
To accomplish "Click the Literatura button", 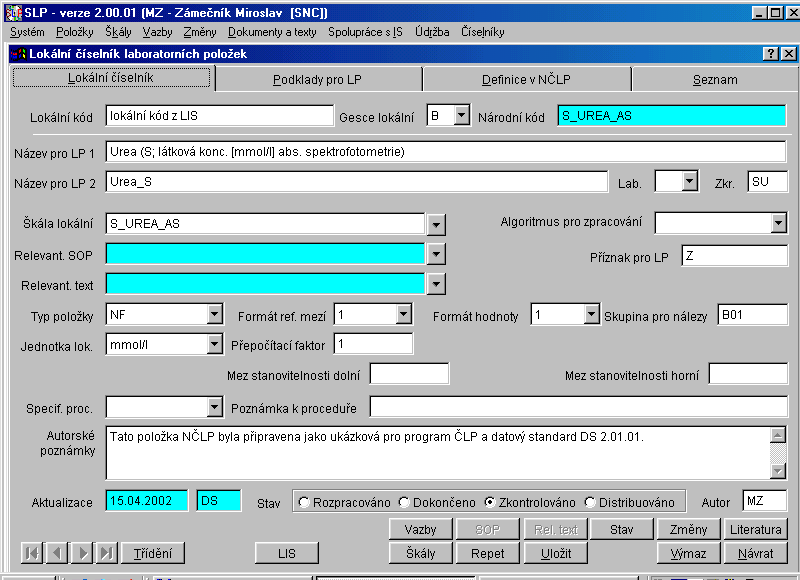I will [757, 529].
